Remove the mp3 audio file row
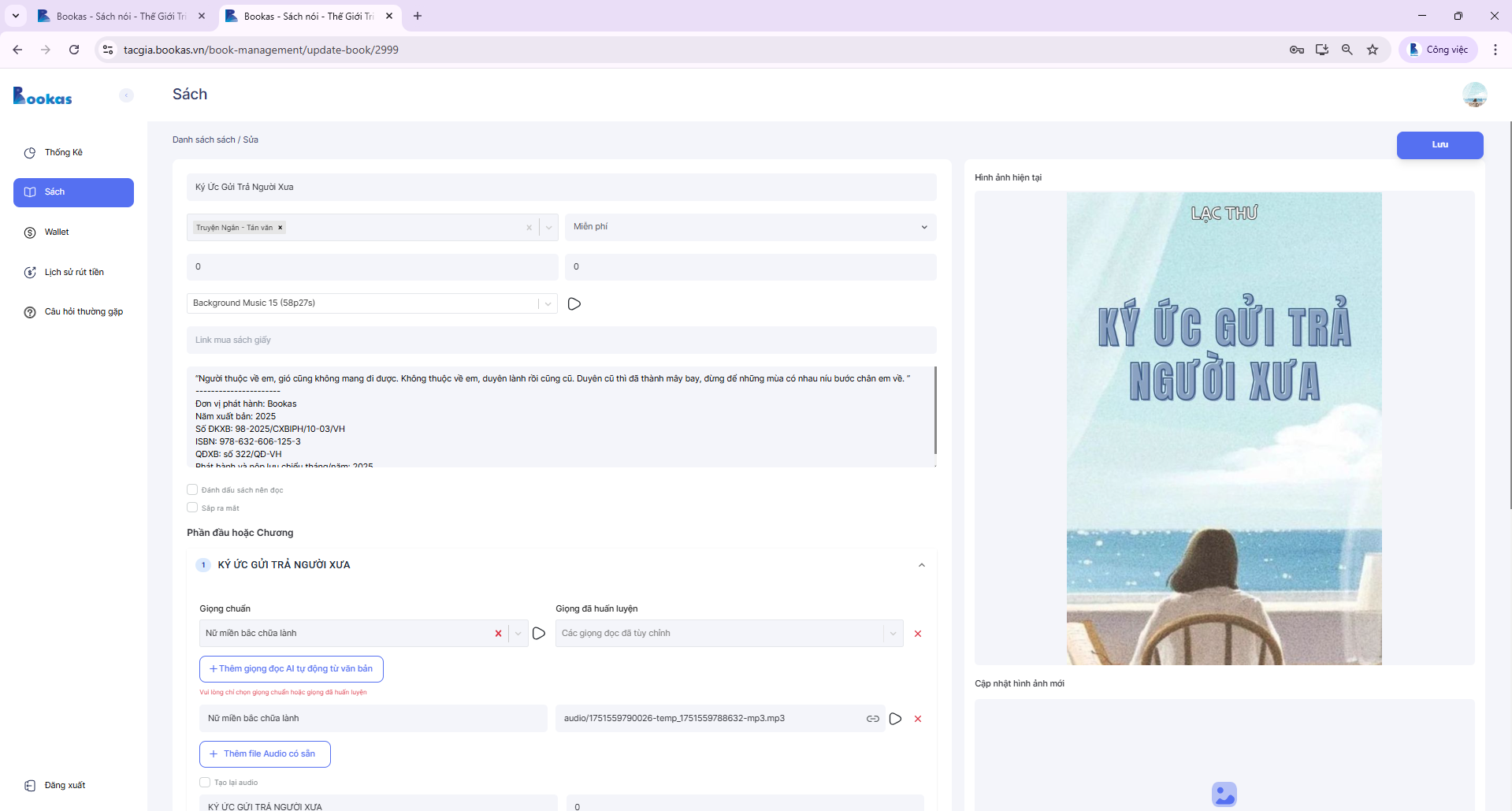This screenshot has width=1512, height=811. (918, 719)
